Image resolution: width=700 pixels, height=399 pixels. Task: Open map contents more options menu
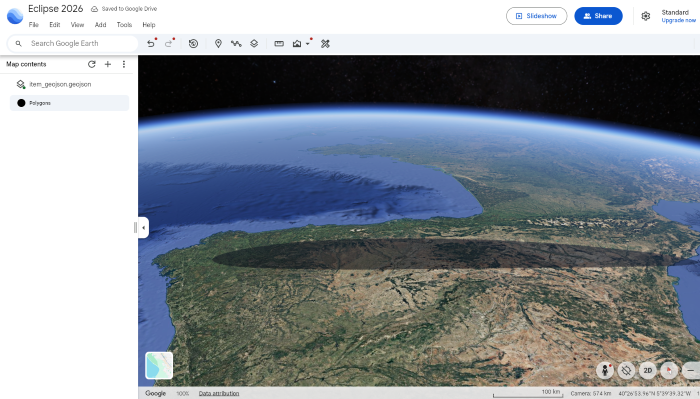(x=124, y=64)
